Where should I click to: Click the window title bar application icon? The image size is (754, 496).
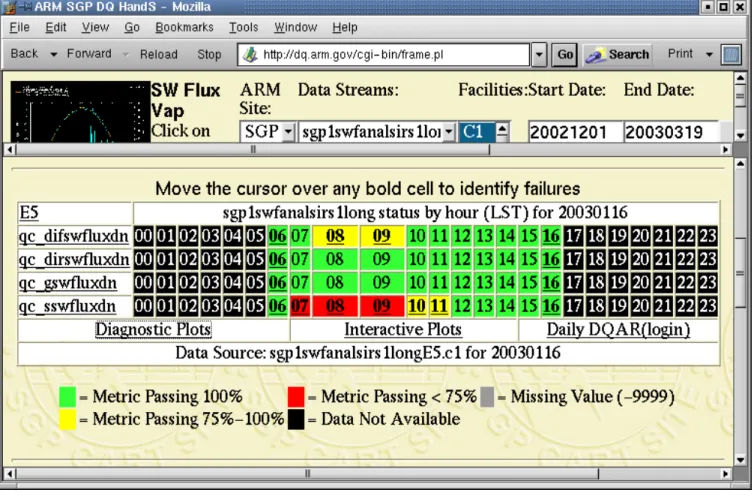coord(9,7)
